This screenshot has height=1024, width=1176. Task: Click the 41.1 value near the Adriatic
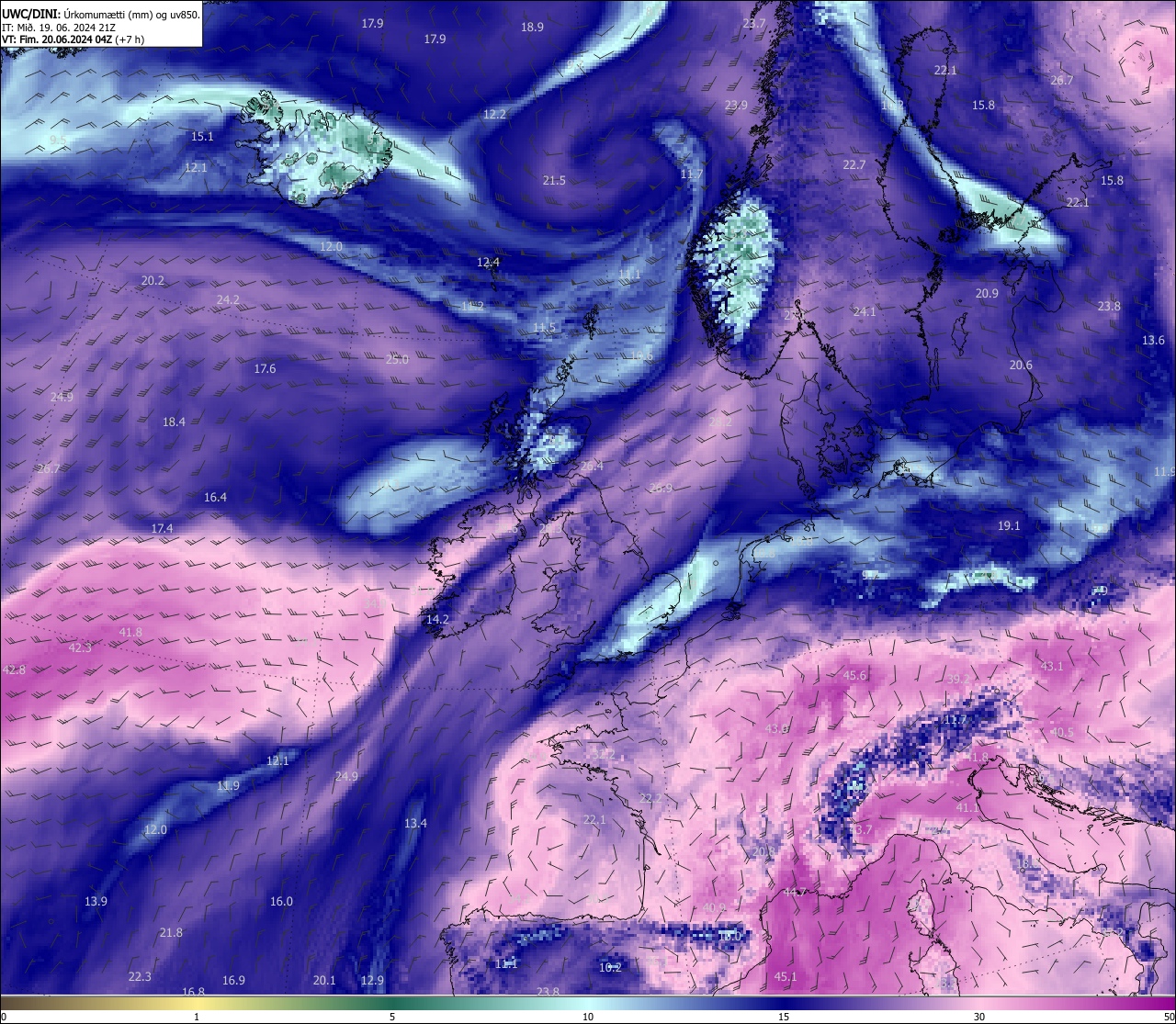coord(967,808)
